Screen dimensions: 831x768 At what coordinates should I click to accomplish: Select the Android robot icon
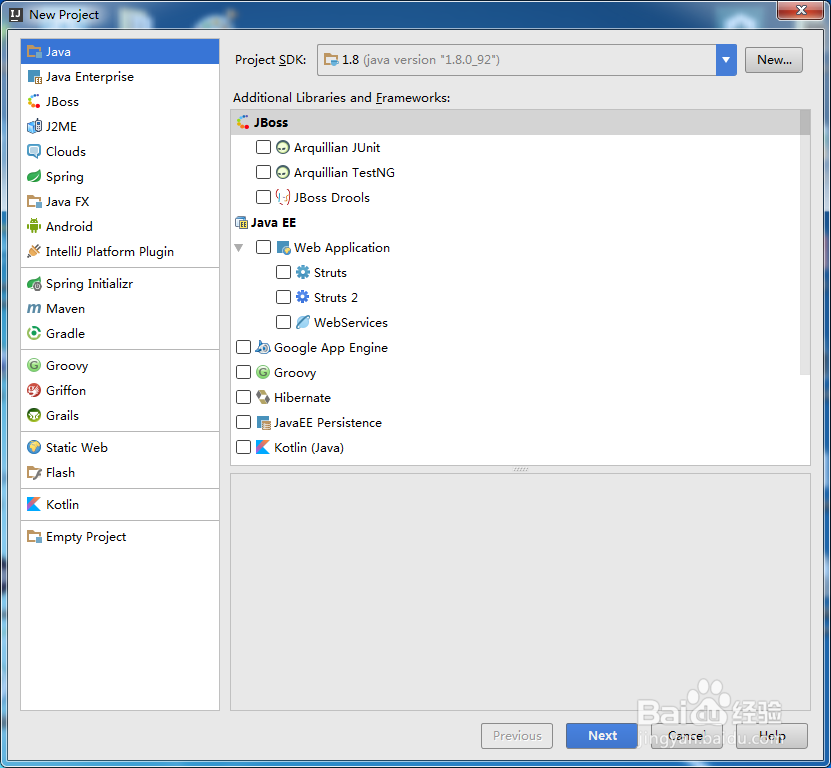[34, 226]
